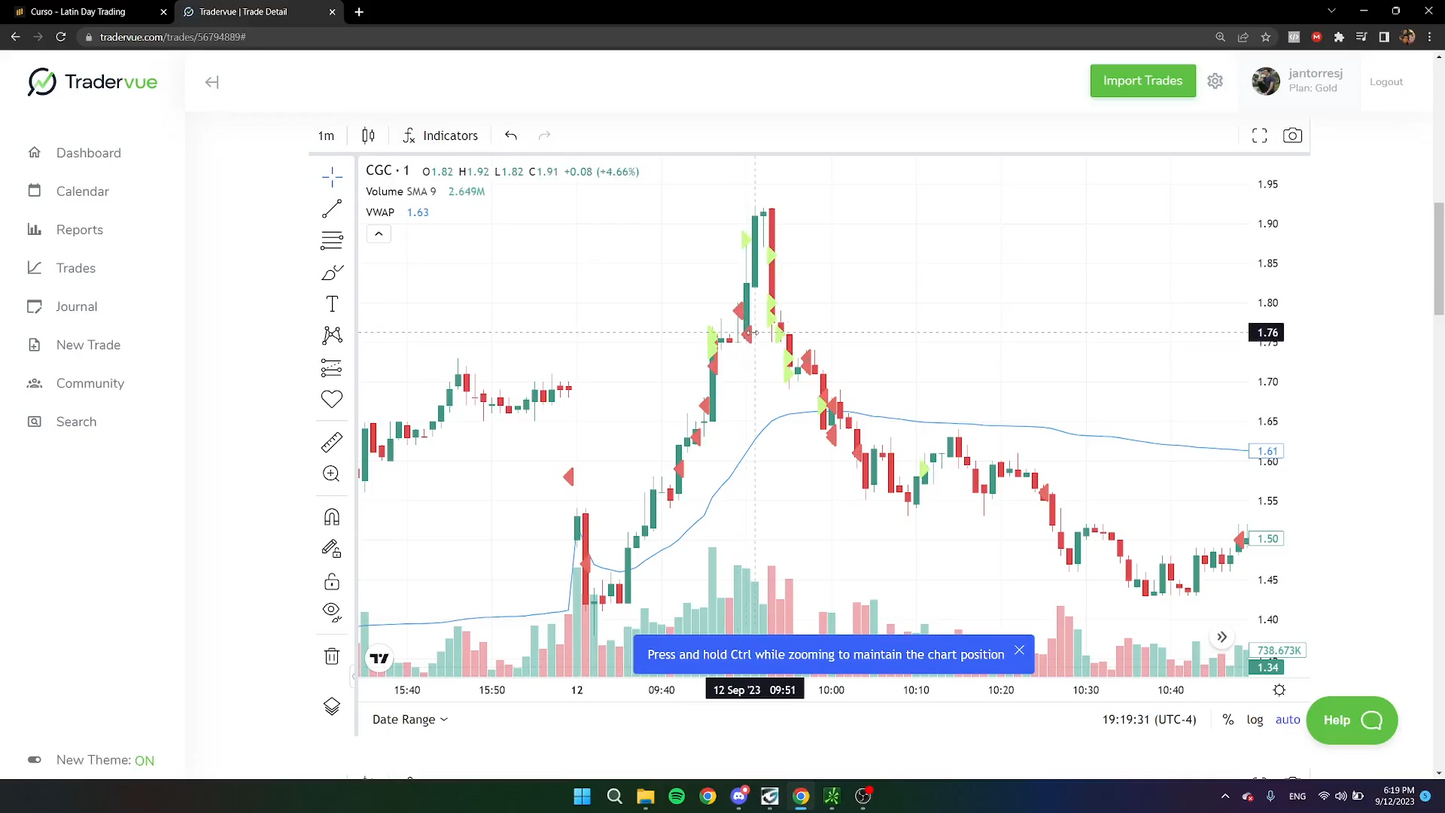
Task: Open the Date Range dropdown
Action: point(410,719)
